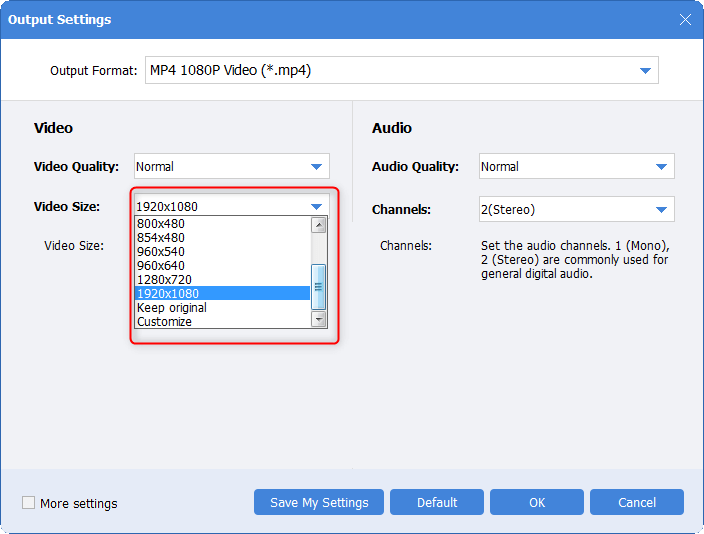Click the list scrollbar up arrow
The image size is (704, 534).
319,225
